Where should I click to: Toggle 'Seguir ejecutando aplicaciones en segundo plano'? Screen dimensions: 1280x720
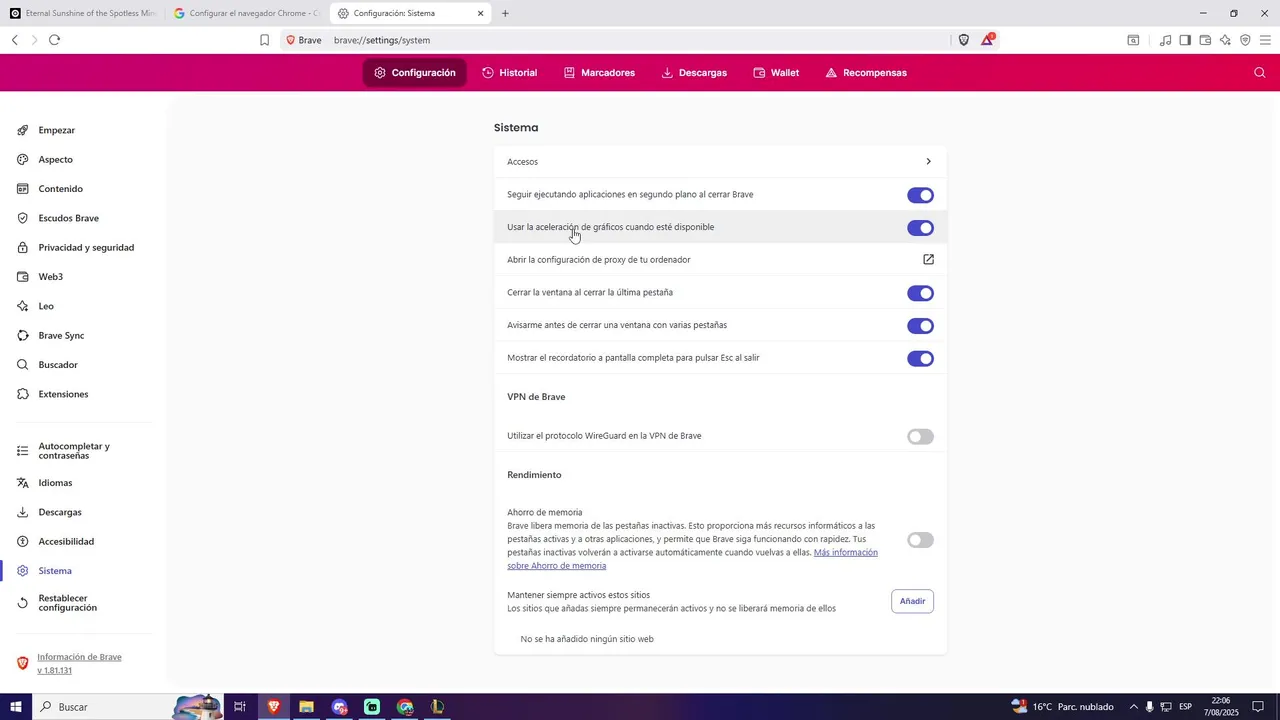920,195
